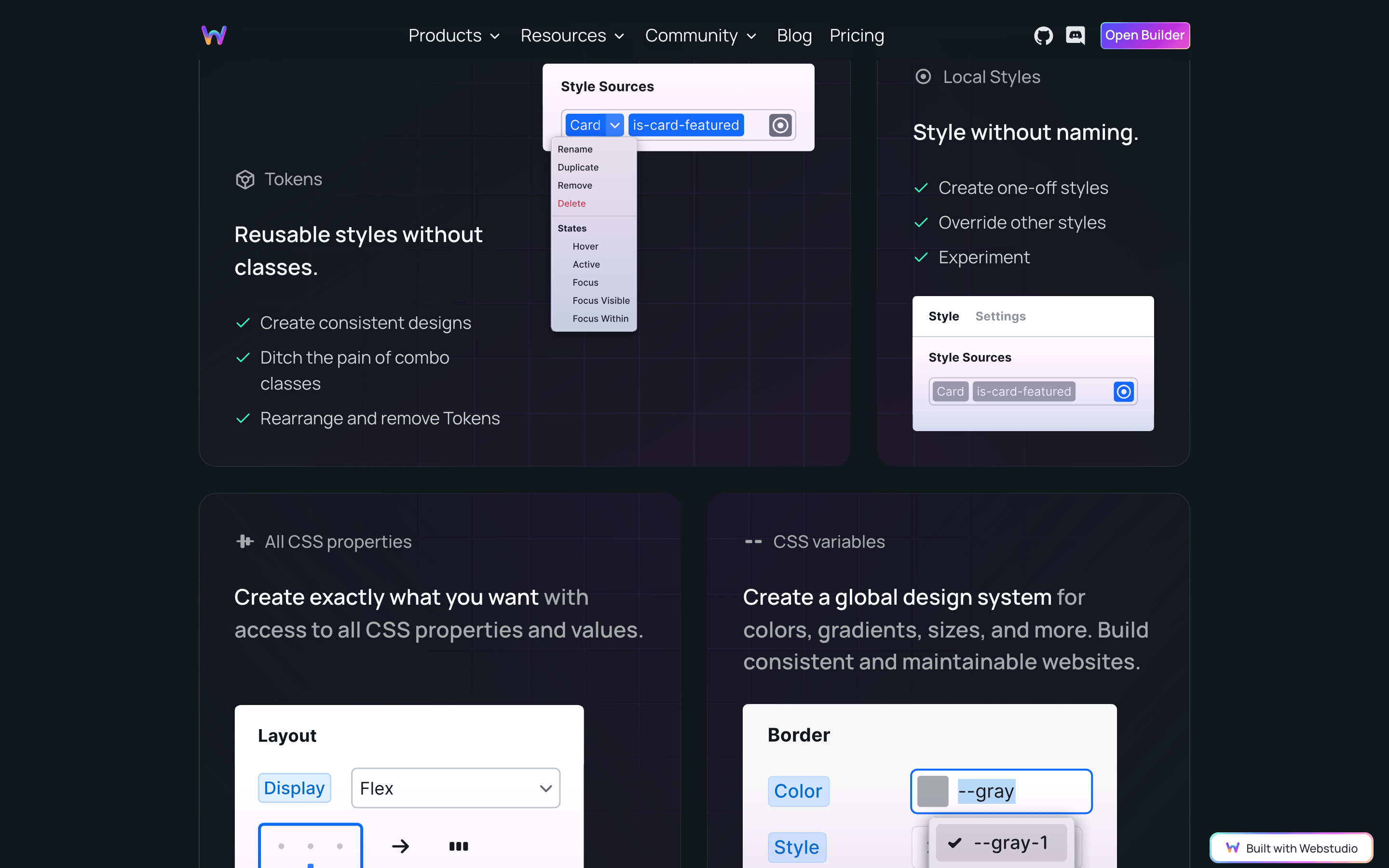Click the Tokens cube icon

pyautogui.click(x=245, y=180)
